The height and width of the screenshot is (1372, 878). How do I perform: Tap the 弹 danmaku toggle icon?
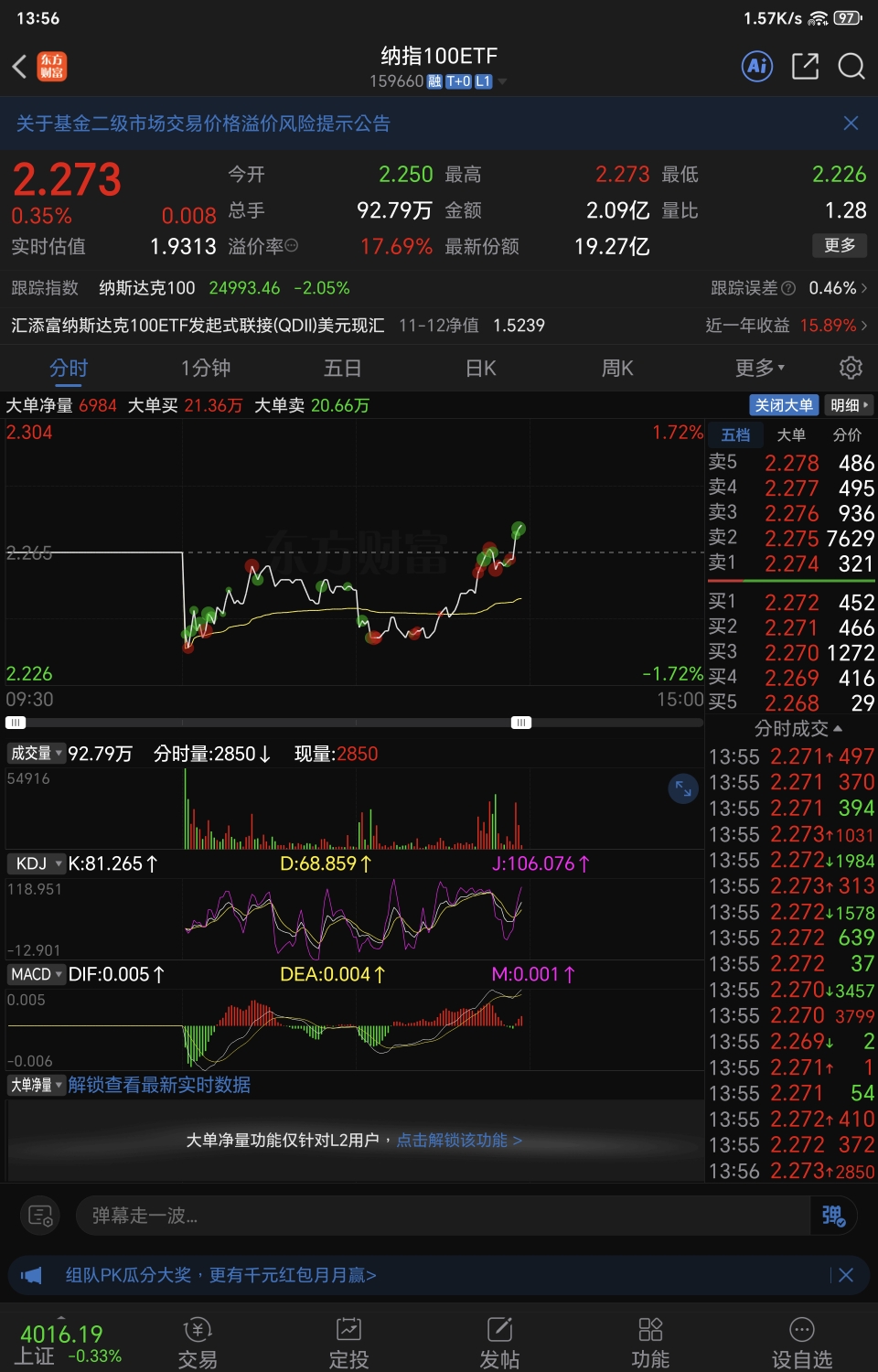click(x=833, y=1216)
